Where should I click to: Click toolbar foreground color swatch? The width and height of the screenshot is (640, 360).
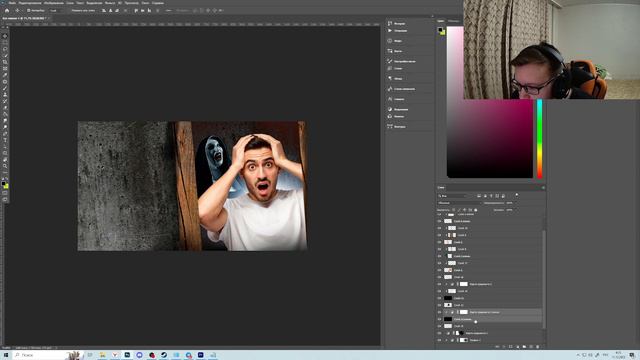tap(4, 184)
